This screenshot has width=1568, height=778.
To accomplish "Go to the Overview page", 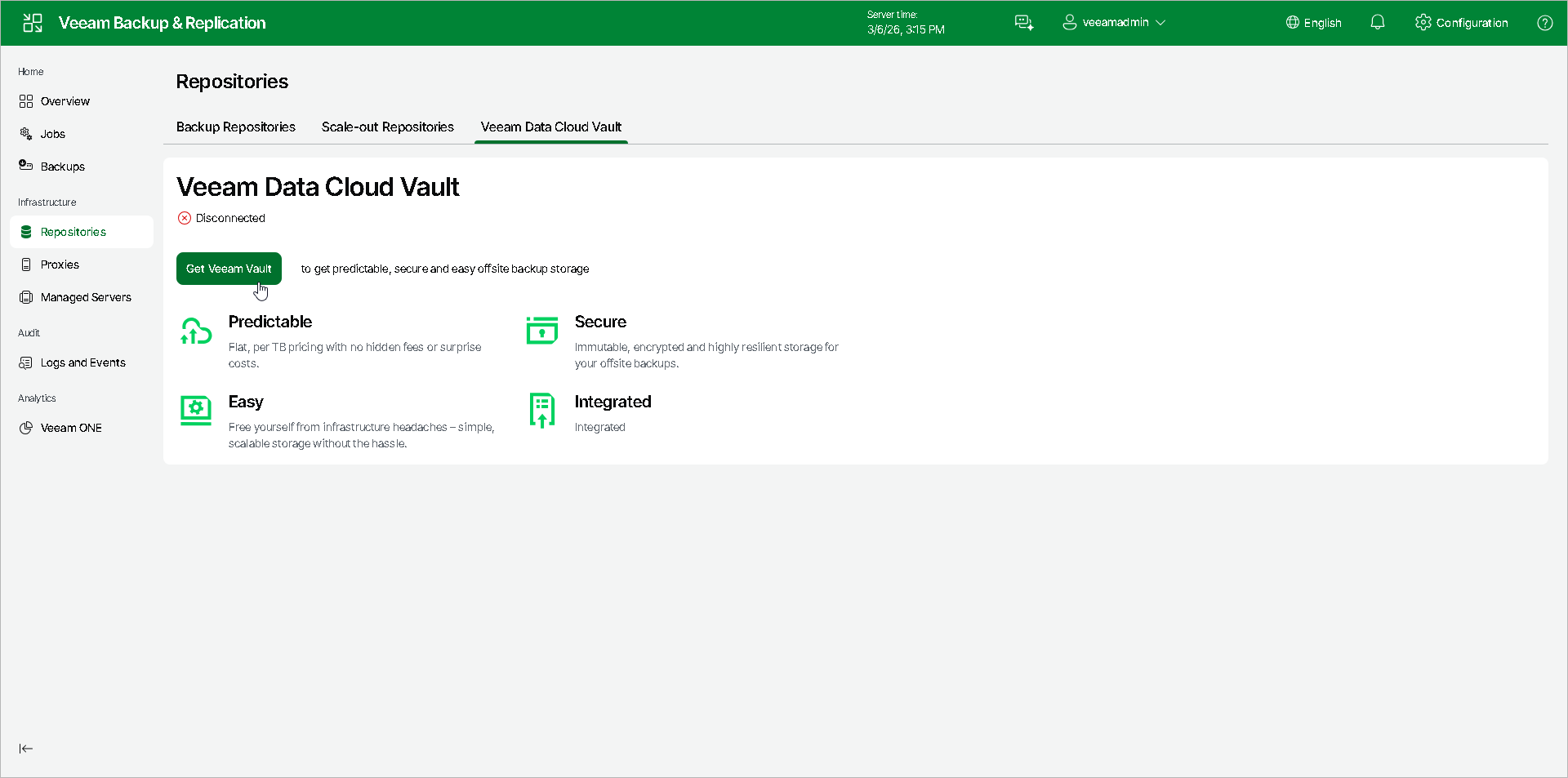I will 65,101.
